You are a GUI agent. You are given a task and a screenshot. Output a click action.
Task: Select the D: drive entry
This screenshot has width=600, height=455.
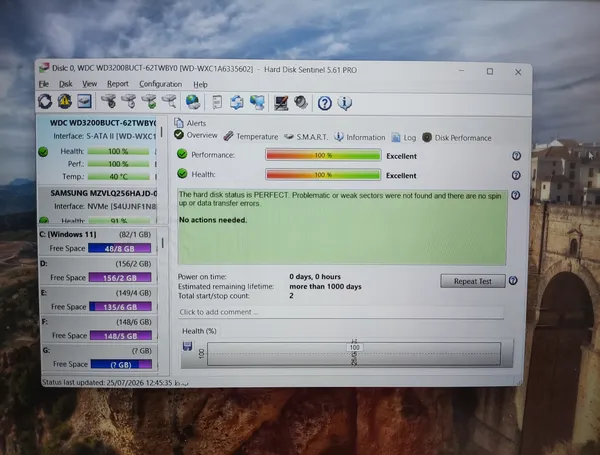tap(98, 271)
